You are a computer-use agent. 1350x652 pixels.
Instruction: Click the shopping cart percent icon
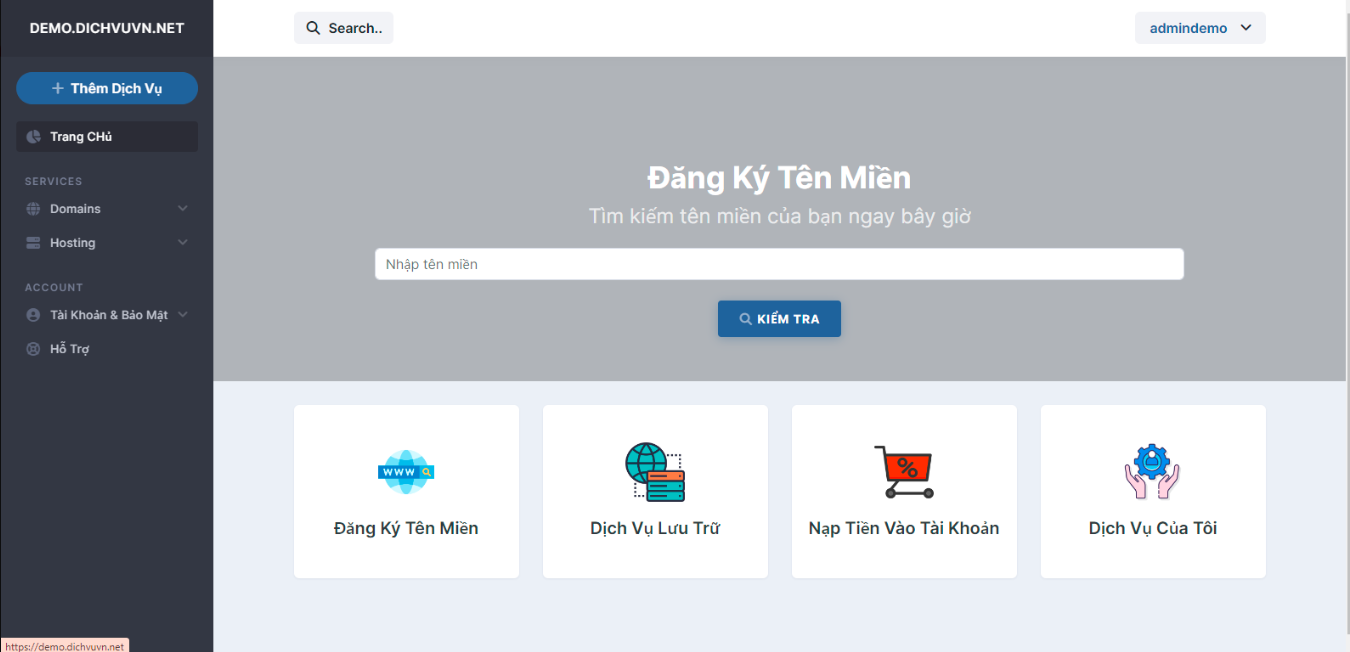click(903, 472)
